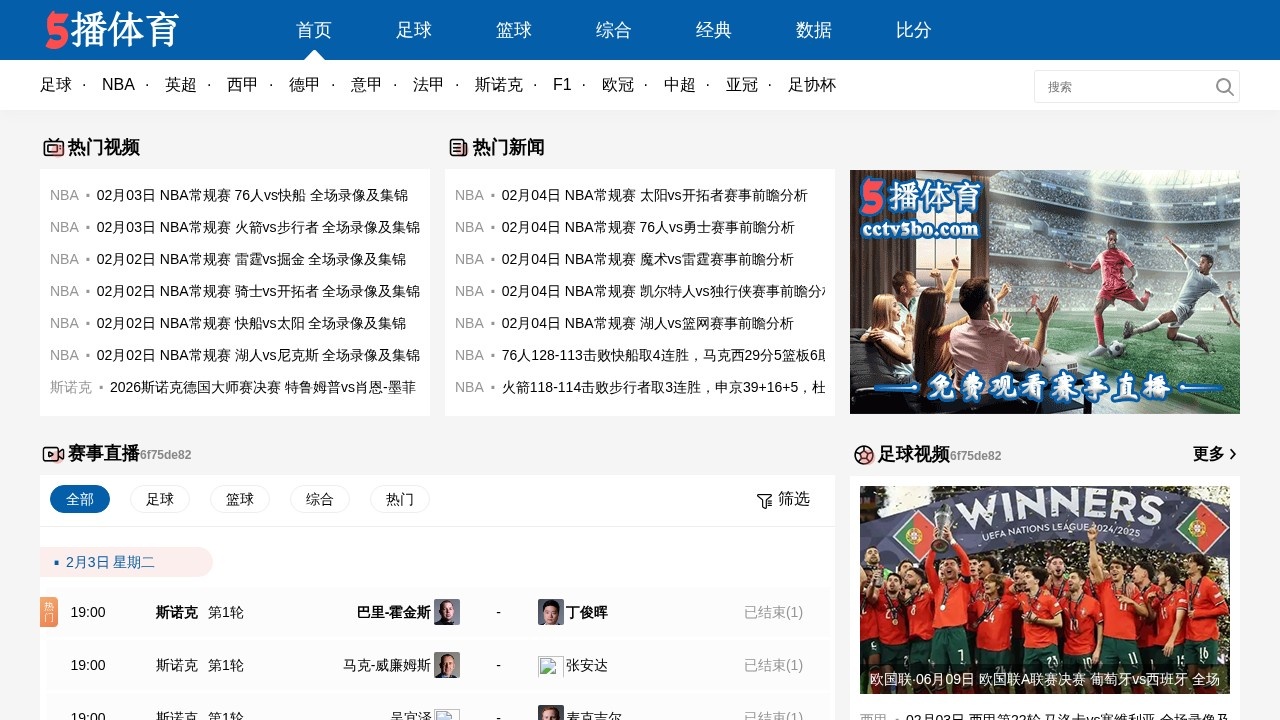Click the filter funnel icon
1280x720 pixels.
(x=764, y=500)
